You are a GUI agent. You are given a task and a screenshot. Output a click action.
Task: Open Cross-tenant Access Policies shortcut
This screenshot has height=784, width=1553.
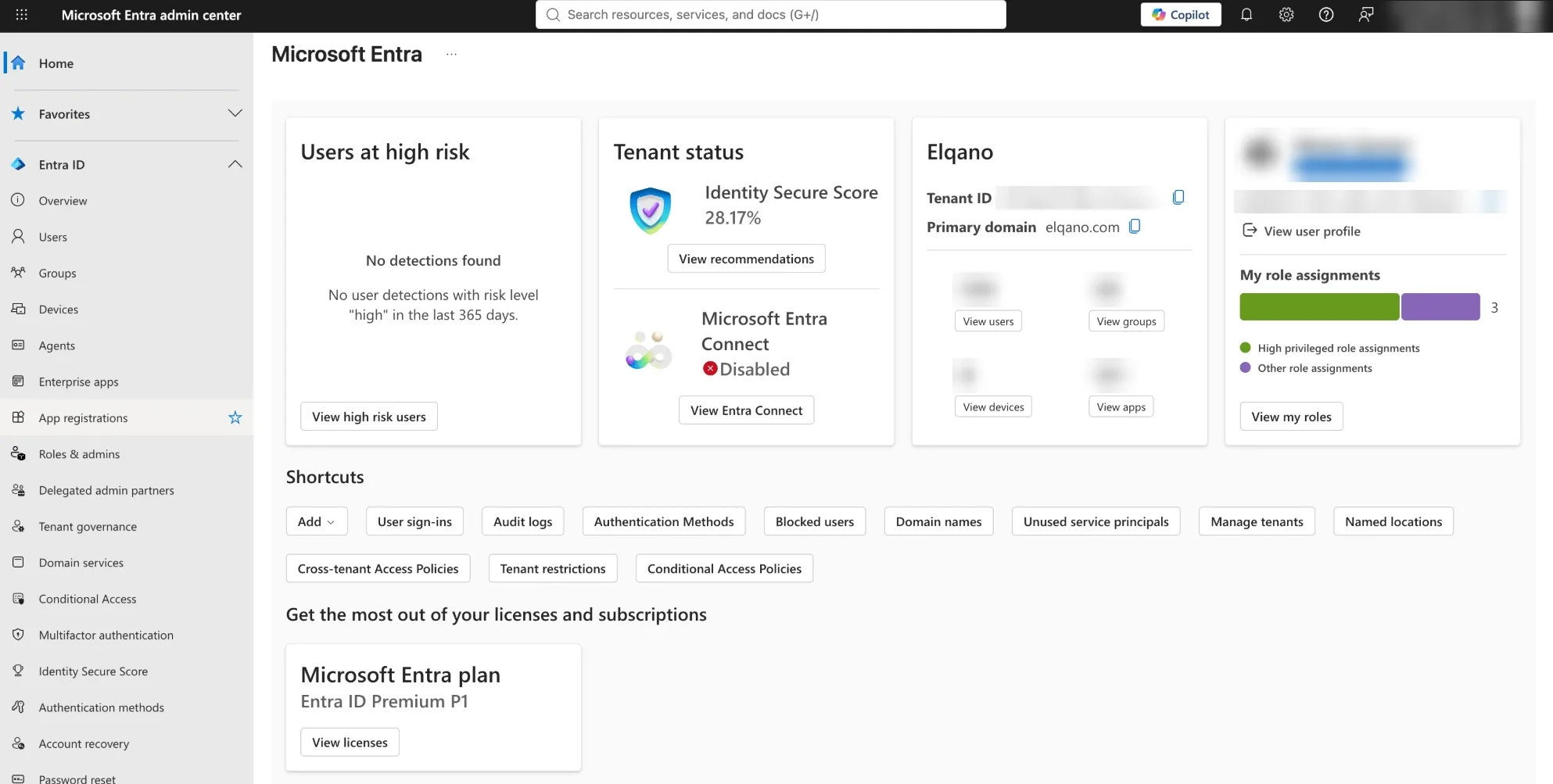click(x=378, y=568)
